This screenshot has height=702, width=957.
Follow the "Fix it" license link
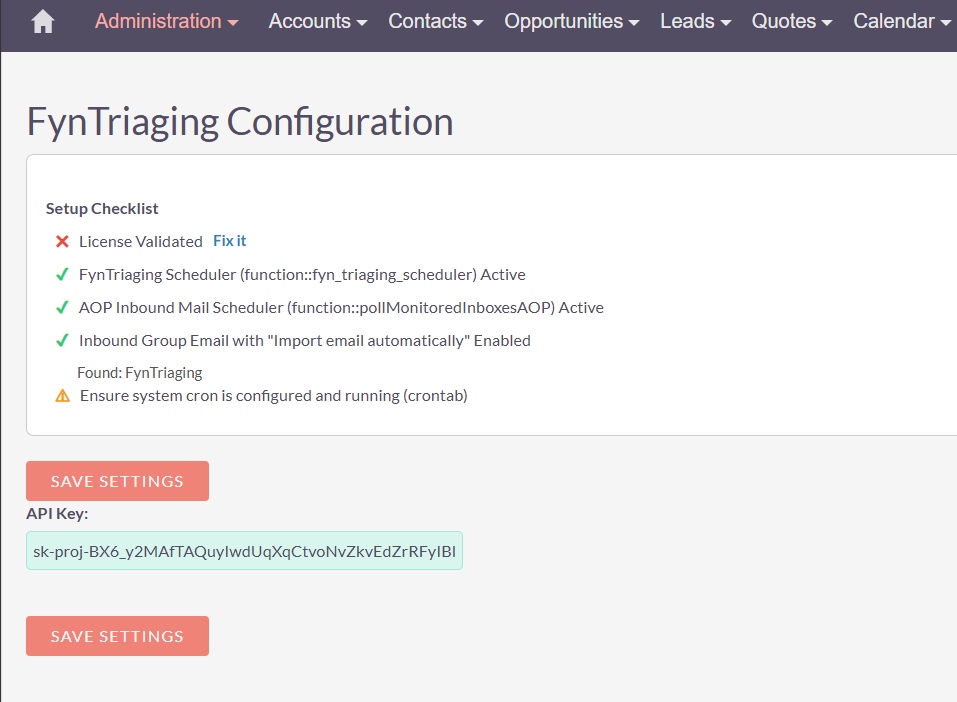229,241
